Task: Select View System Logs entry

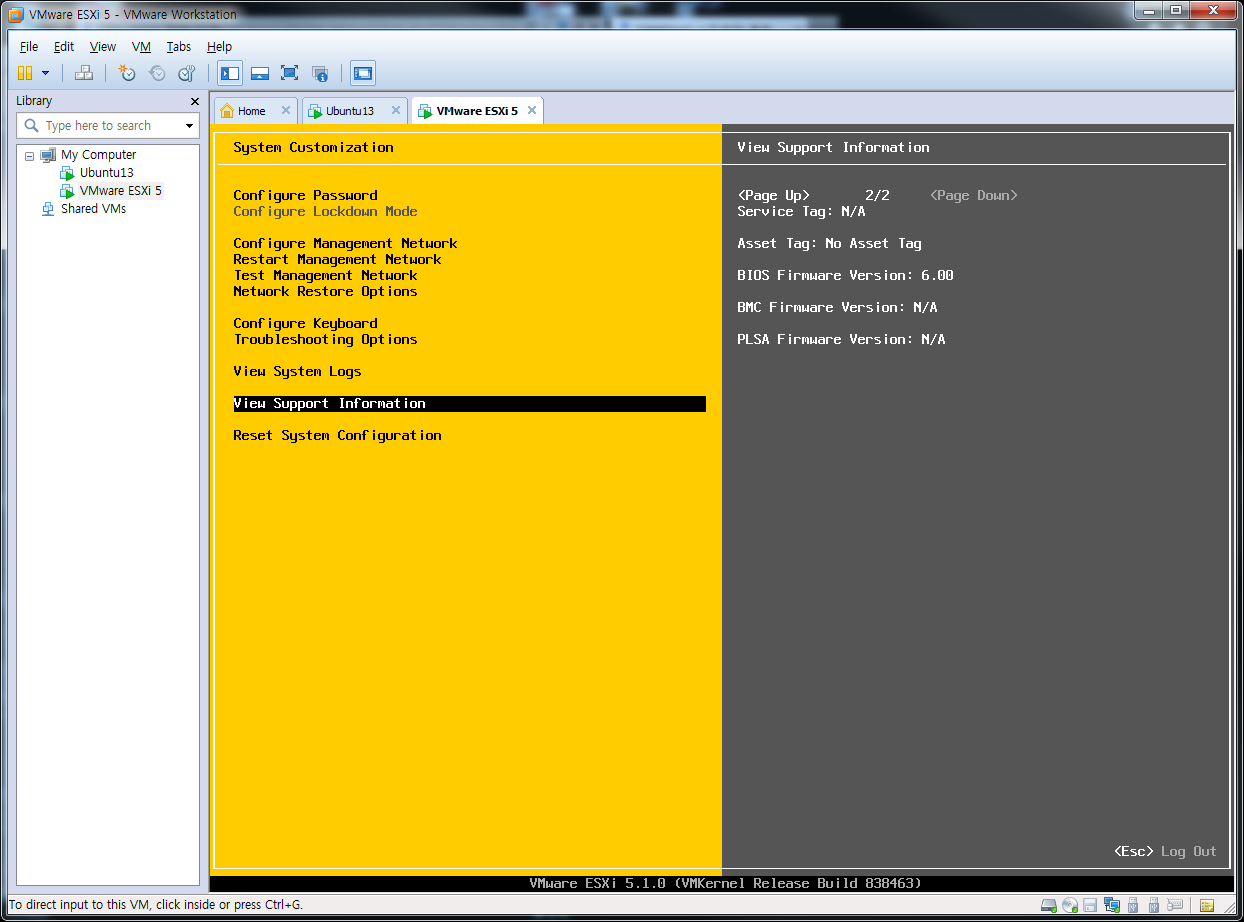Action: [297, 371]
